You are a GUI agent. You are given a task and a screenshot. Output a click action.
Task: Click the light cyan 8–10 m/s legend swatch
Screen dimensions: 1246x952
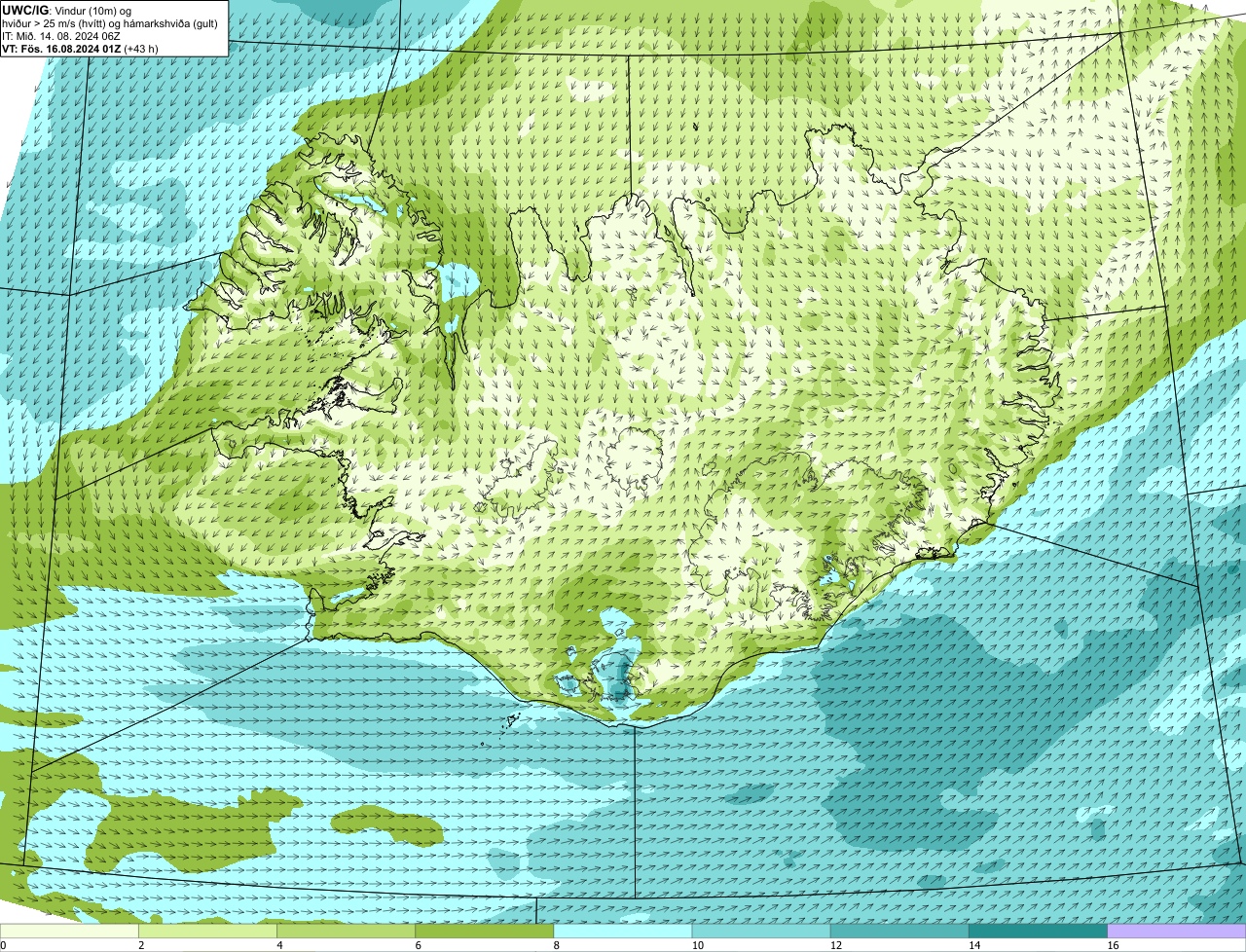[x=624, y=931]
